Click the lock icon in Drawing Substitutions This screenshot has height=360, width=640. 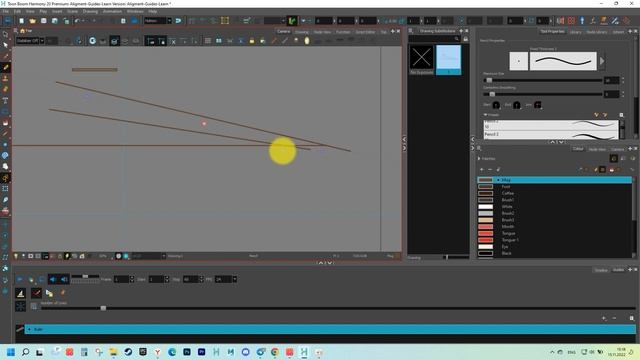click(x=465, y=39)
